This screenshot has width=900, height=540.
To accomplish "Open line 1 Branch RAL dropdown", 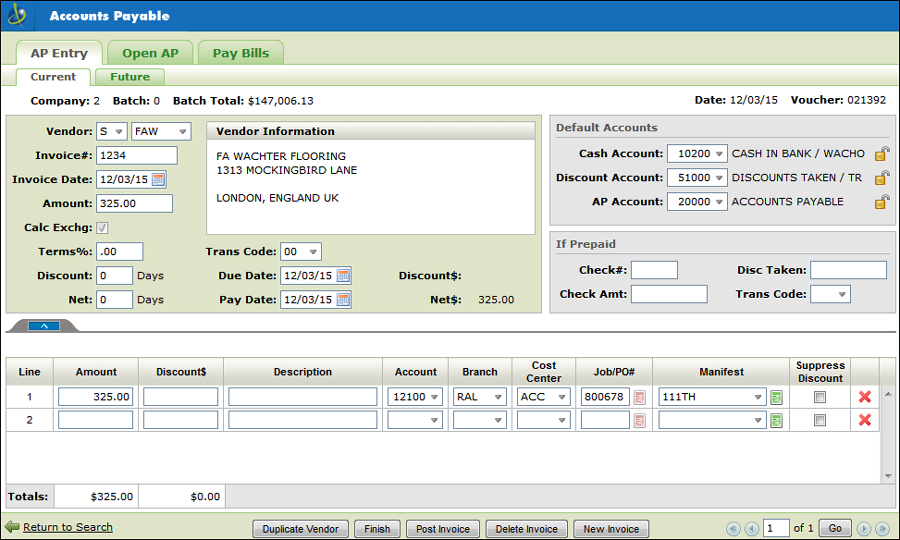I will 480,397.
